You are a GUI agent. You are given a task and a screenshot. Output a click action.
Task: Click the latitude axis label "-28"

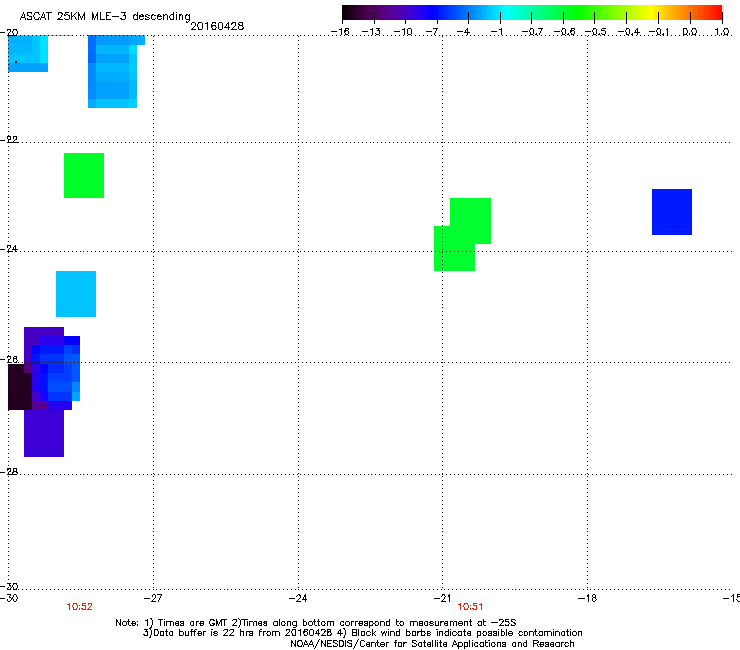(9, 471)
